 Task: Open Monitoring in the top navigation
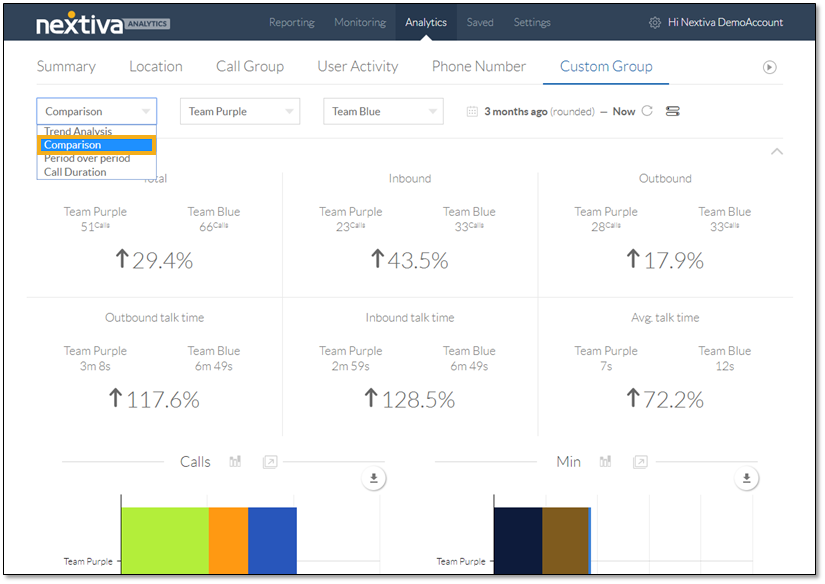(360, 23)
